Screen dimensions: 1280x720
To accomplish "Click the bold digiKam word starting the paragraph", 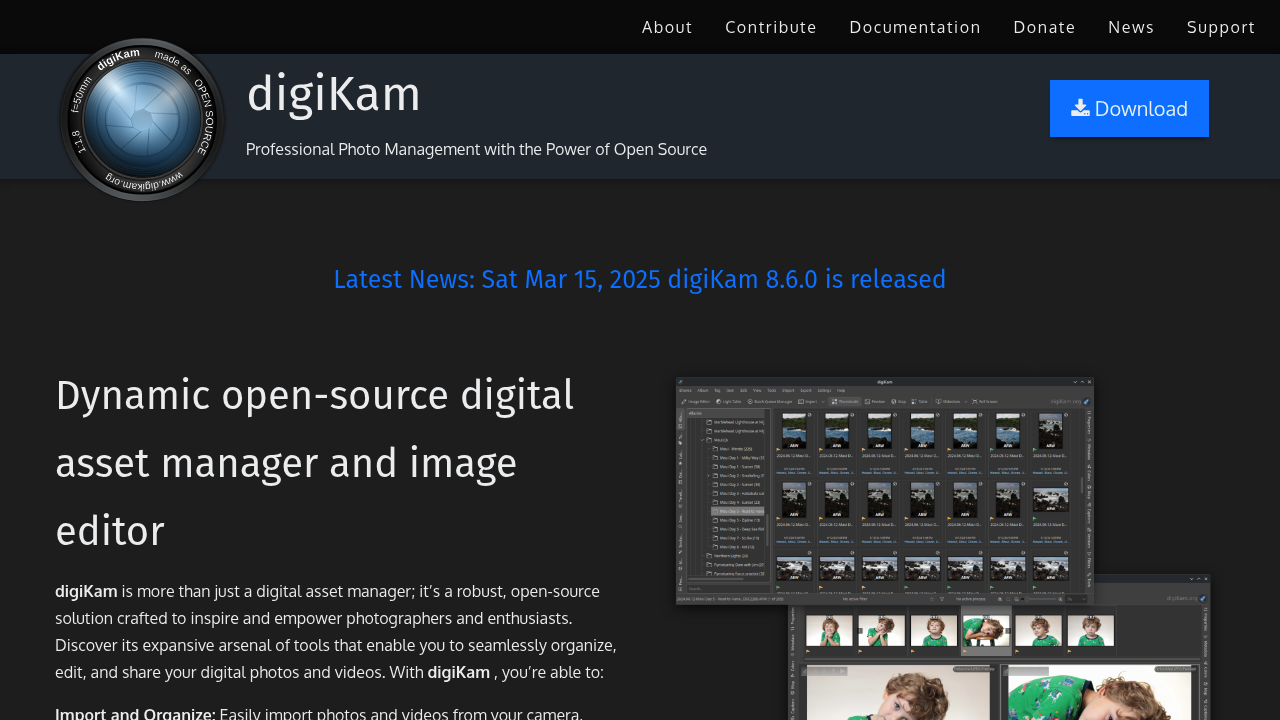I will 86,591.
